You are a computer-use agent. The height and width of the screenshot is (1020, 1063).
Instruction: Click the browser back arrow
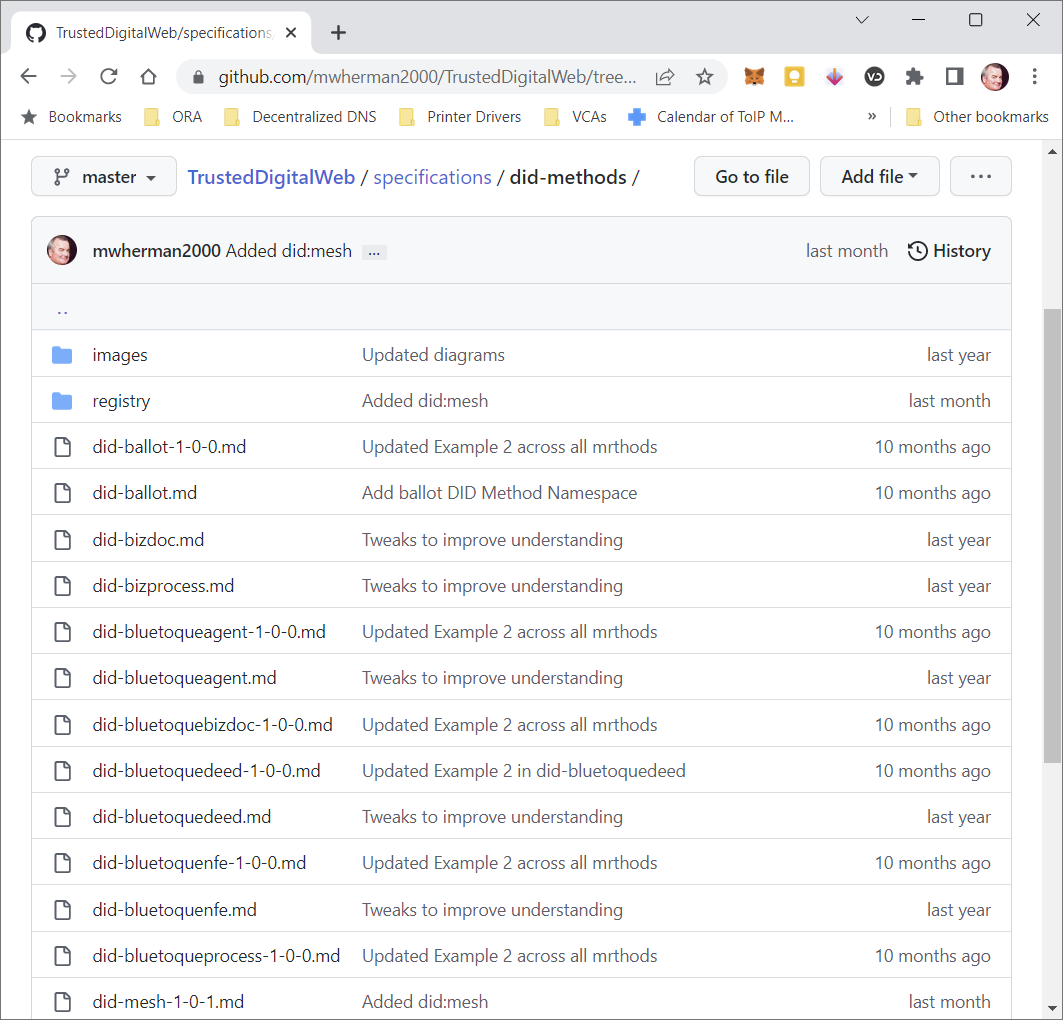tap(28, 76)
